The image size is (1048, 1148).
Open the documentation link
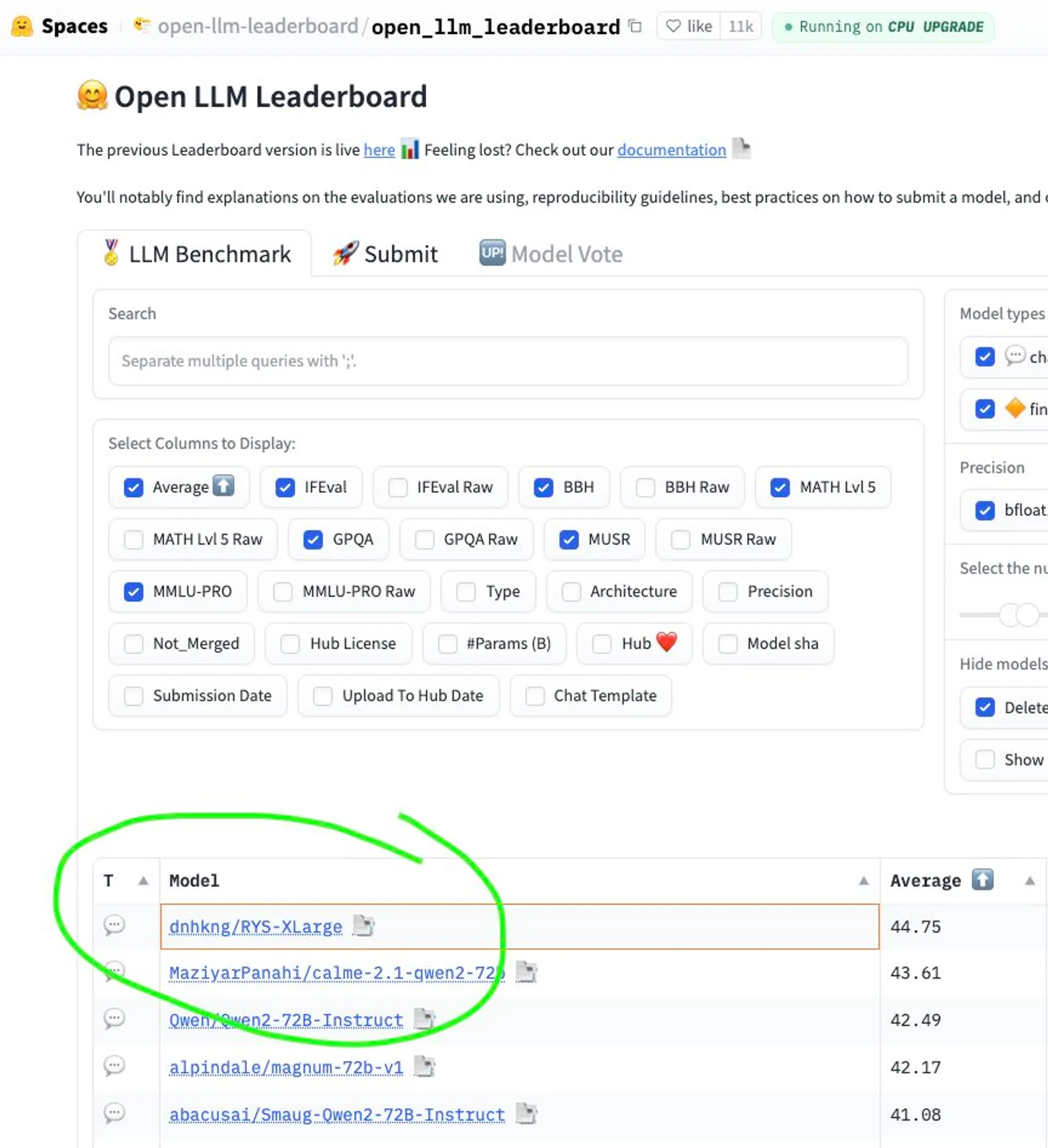pos(671,150)
